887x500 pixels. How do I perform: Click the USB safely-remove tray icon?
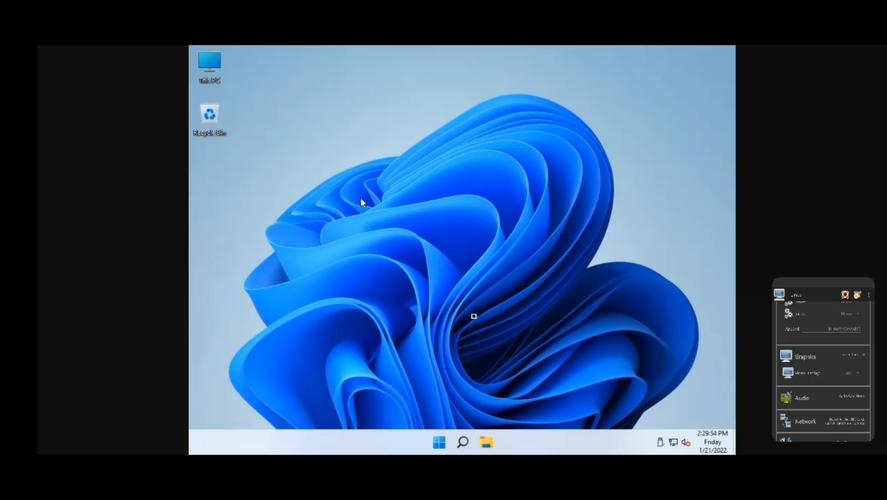click(x=660, y=442)
